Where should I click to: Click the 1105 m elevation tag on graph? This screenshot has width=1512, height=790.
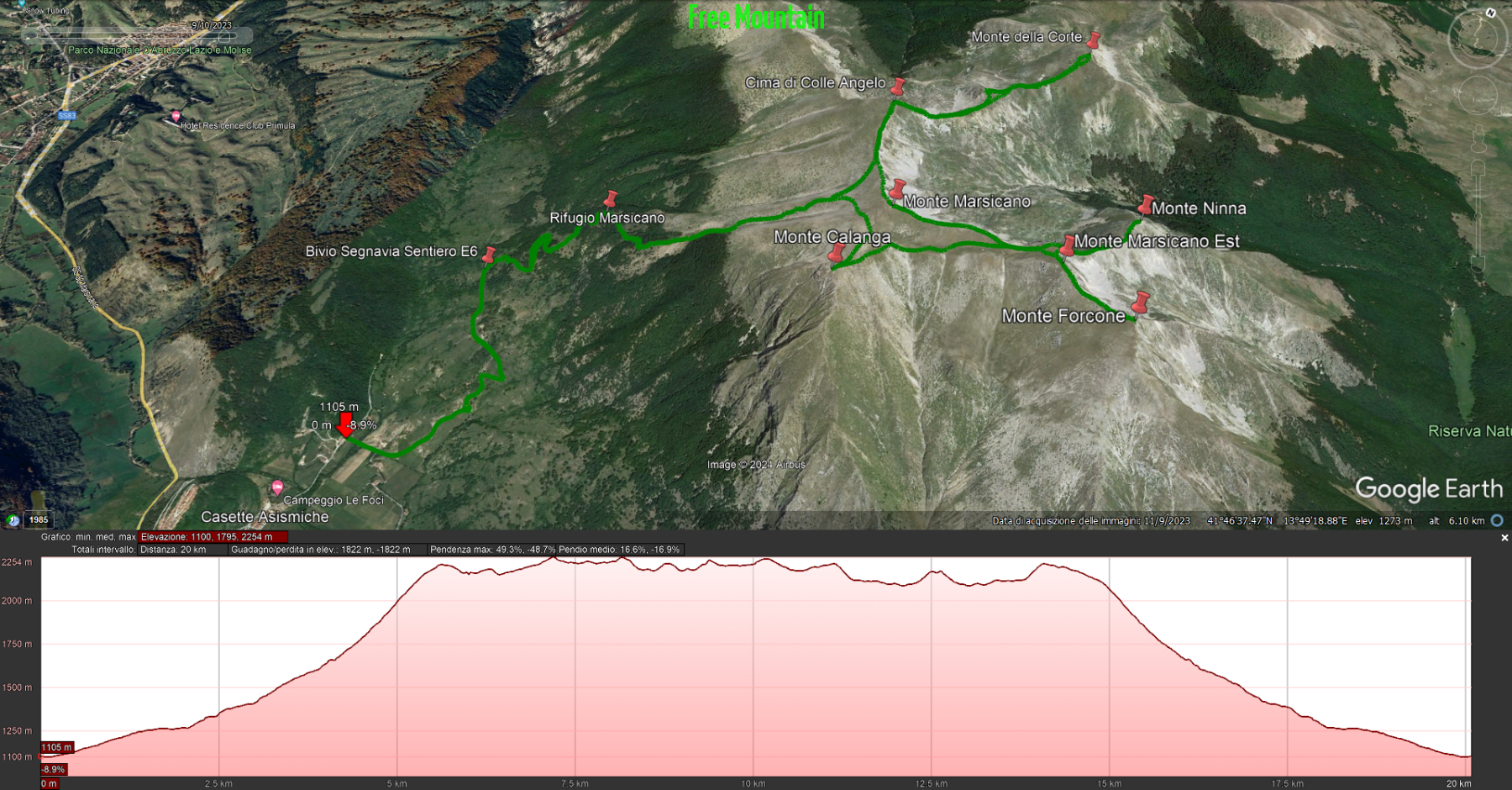(x=57, y=747)
